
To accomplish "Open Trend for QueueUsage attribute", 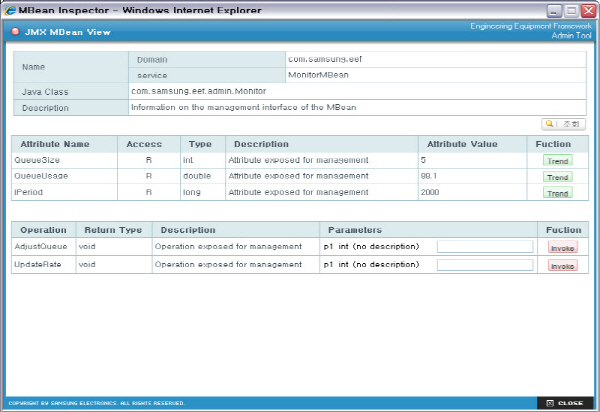I will (557, 177).
